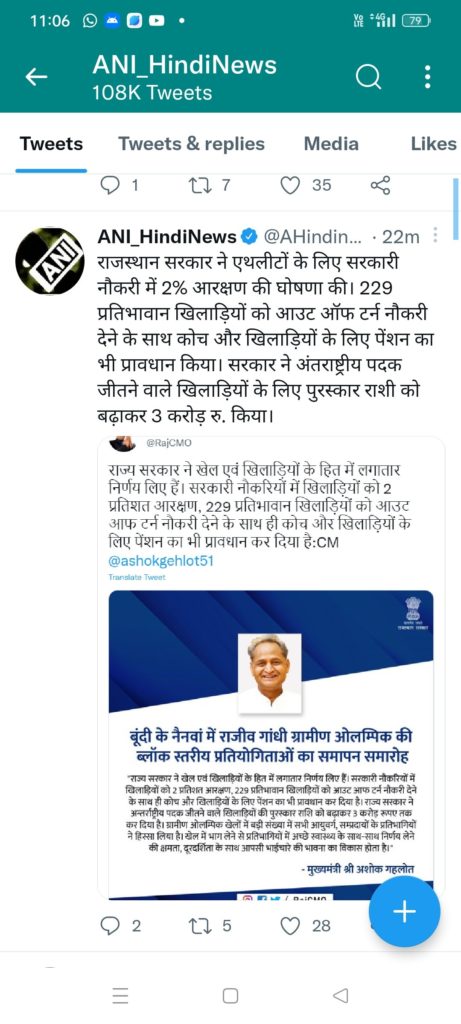This screenshot has height=1024, width=461.
Task: Open the Likes tab
Action: (x=434, y=144)
